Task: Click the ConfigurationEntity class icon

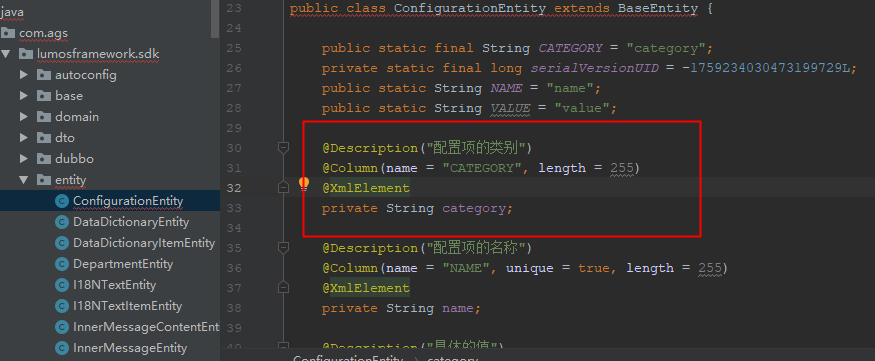Action: tap(62, 201)
